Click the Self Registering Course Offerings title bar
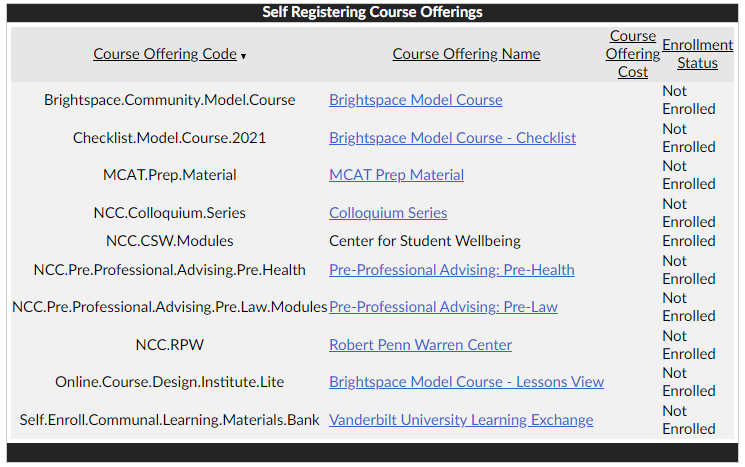 (x=372, y=12)
